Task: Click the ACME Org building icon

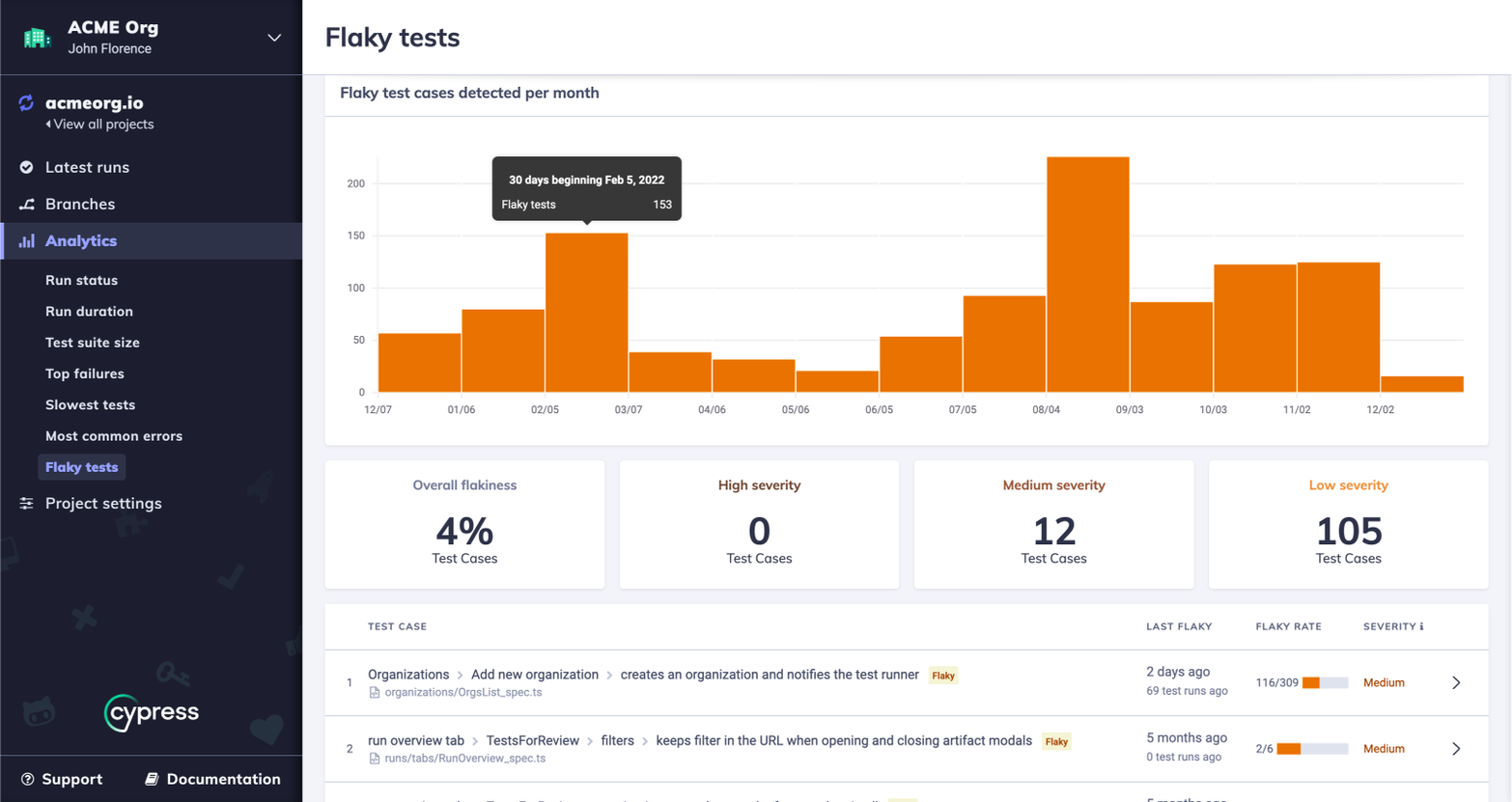Action: pos(37,38)
